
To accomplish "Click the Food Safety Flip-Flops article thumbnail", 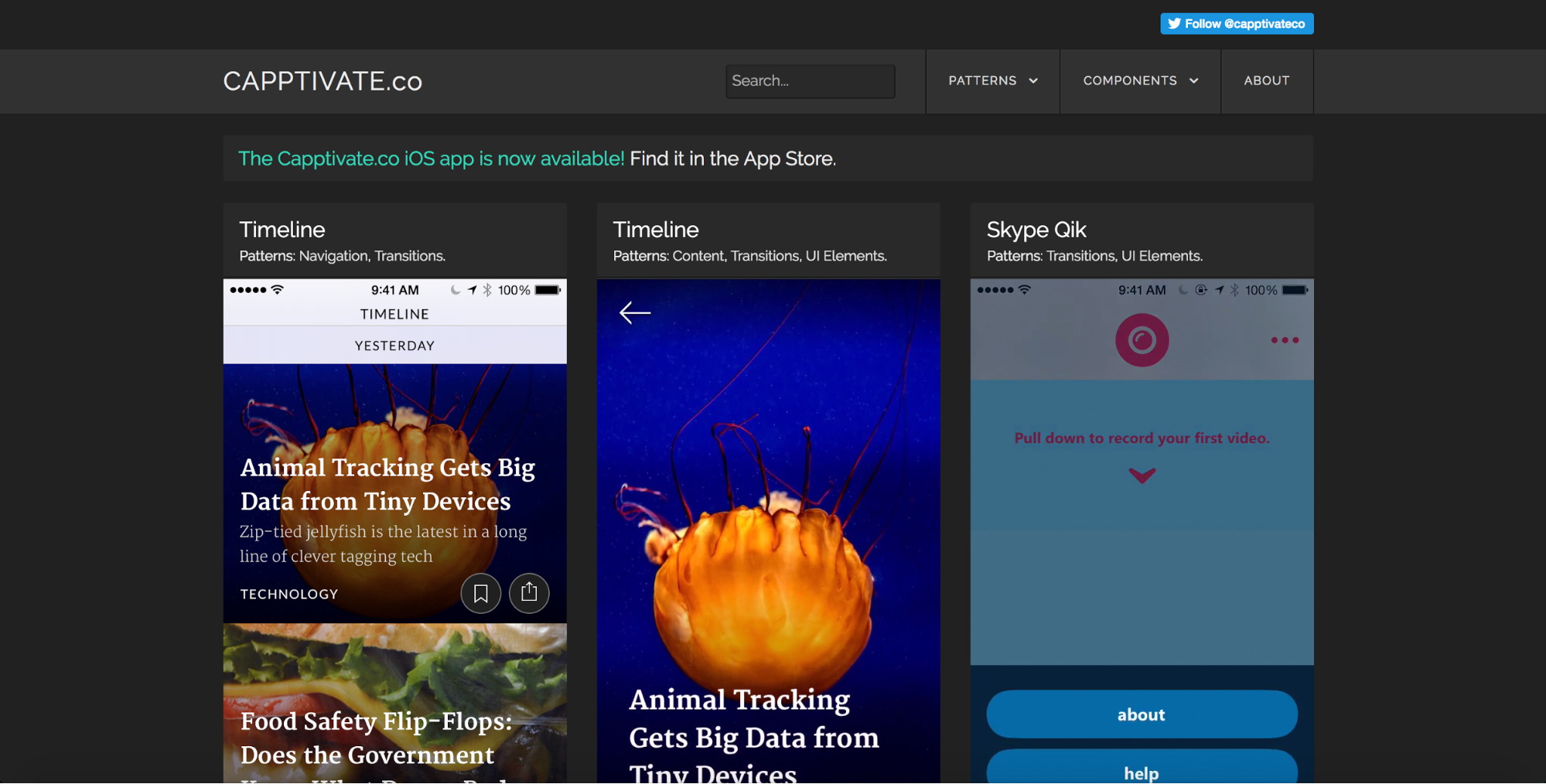I will pyautogui.click(x=394, y=704).
